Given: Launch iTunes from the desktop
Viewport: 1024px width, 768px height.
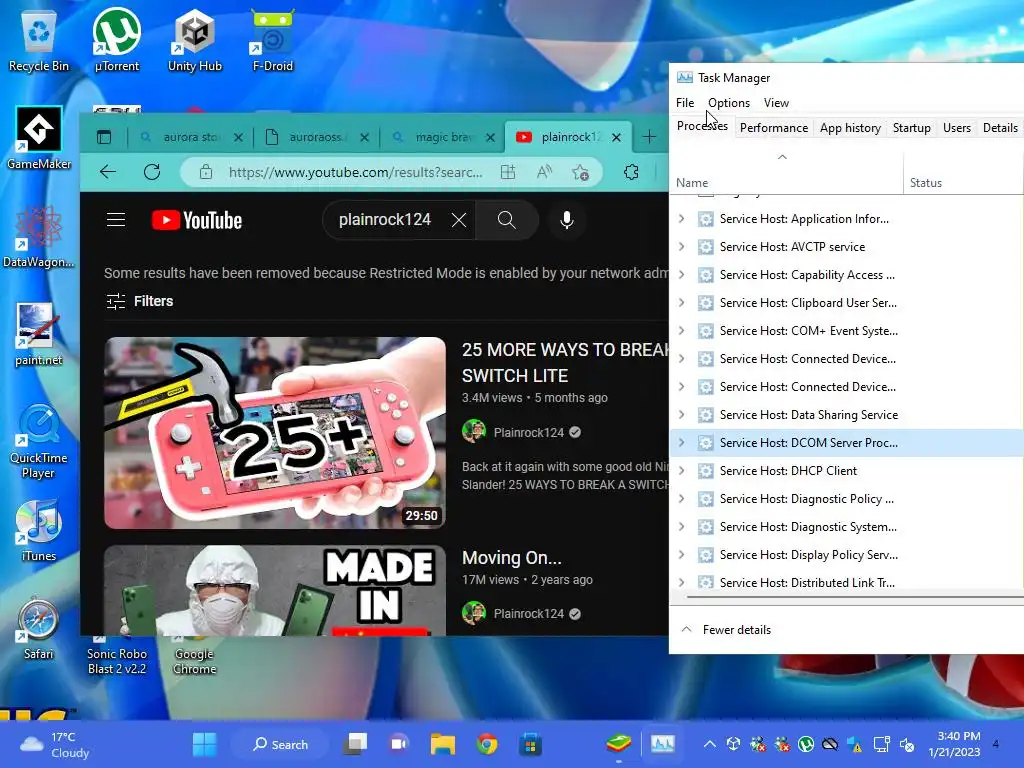Looking at the screenshot, I should coord(39,530).
